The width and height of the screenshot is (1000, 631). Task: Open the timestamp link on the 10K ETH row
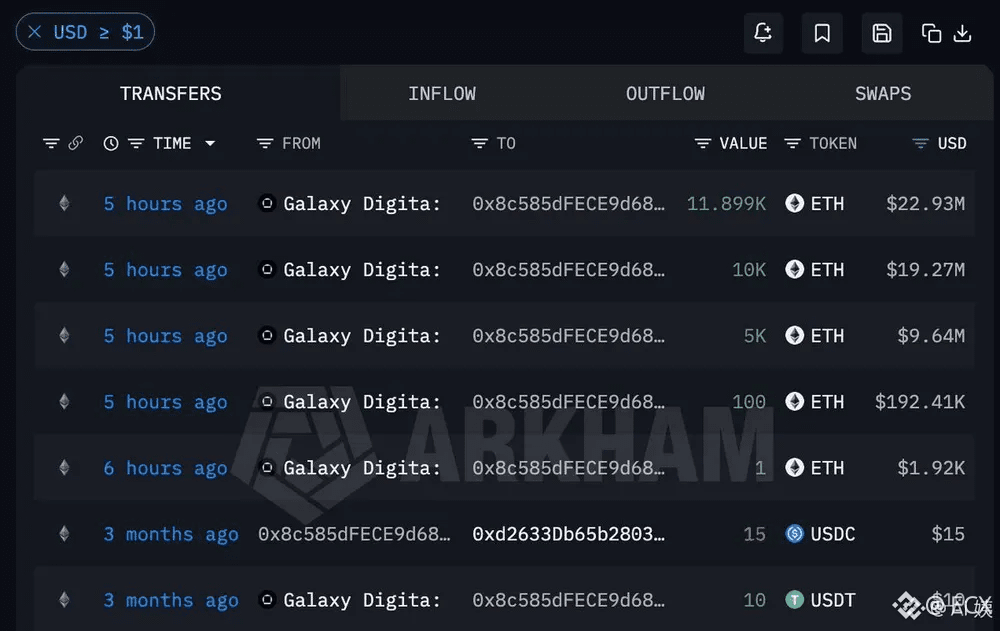point(165,270)
